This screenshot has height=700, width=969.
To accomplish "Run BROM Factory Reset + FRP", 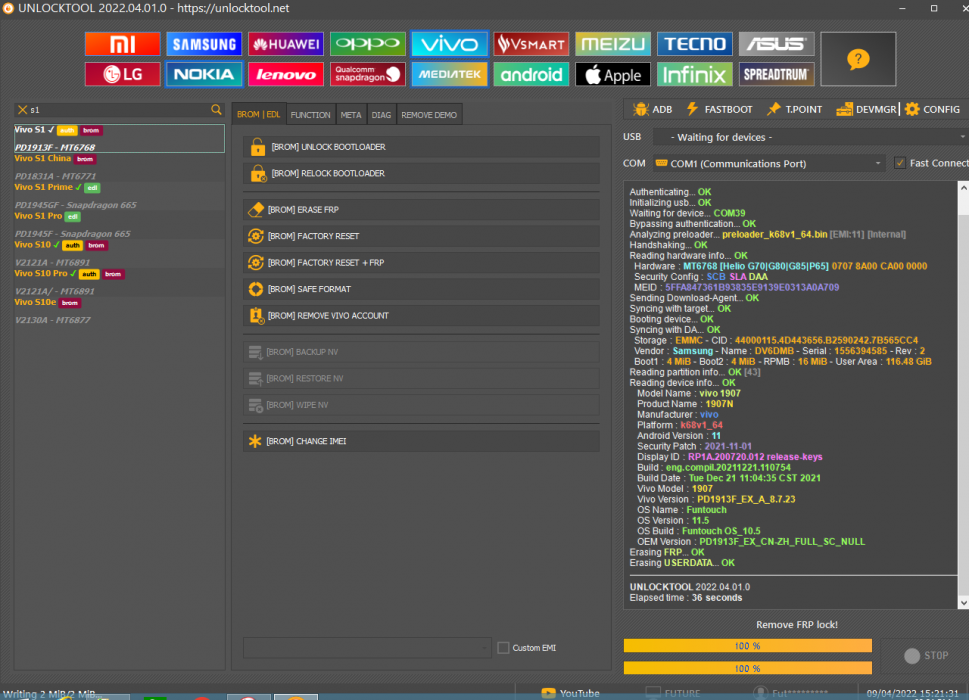I will (421, 263).
